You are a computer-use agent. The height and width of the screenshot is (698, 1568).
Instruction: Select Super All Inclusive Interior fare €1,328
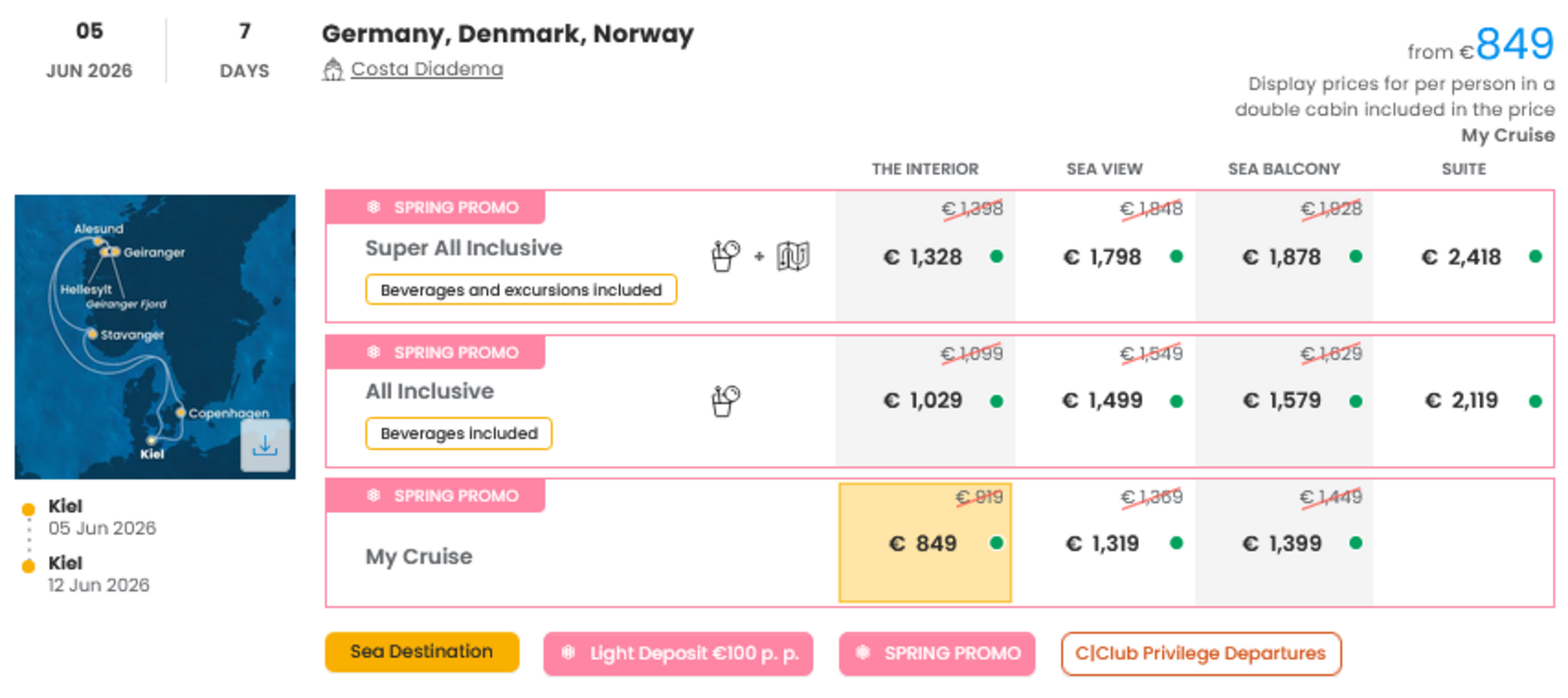(924, 257)
